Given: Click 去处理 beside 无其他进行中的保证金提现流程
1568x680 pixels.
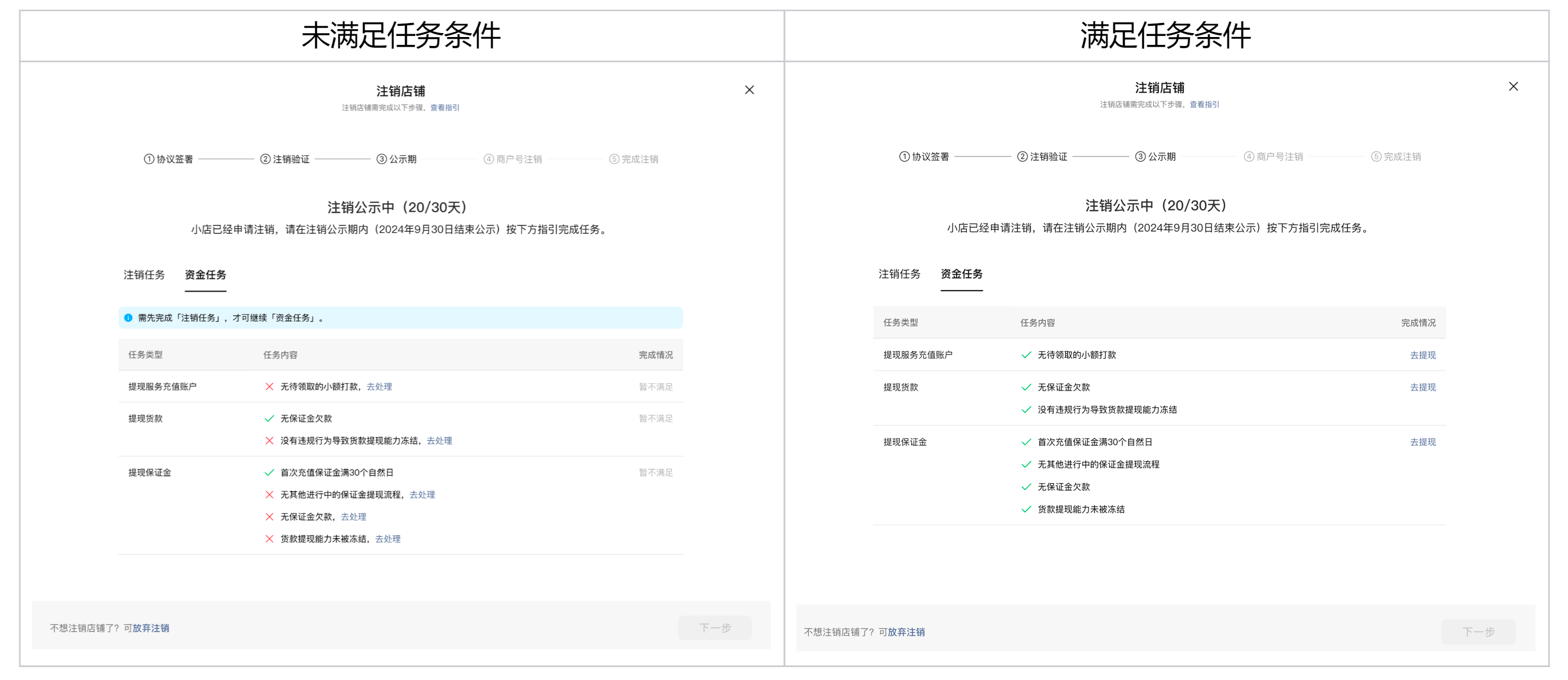Looking at the screenshot, I should tap(422, 495).
